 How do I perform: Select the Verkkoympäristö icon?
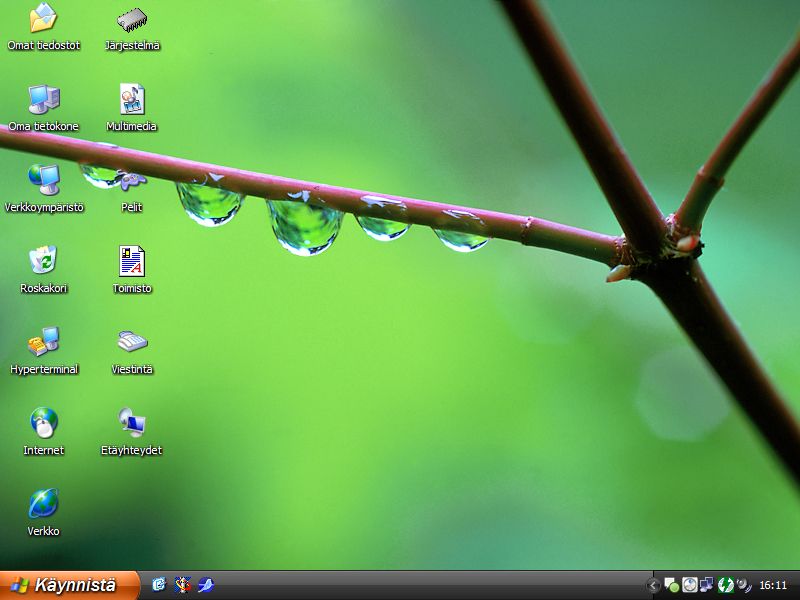(43, 181)
